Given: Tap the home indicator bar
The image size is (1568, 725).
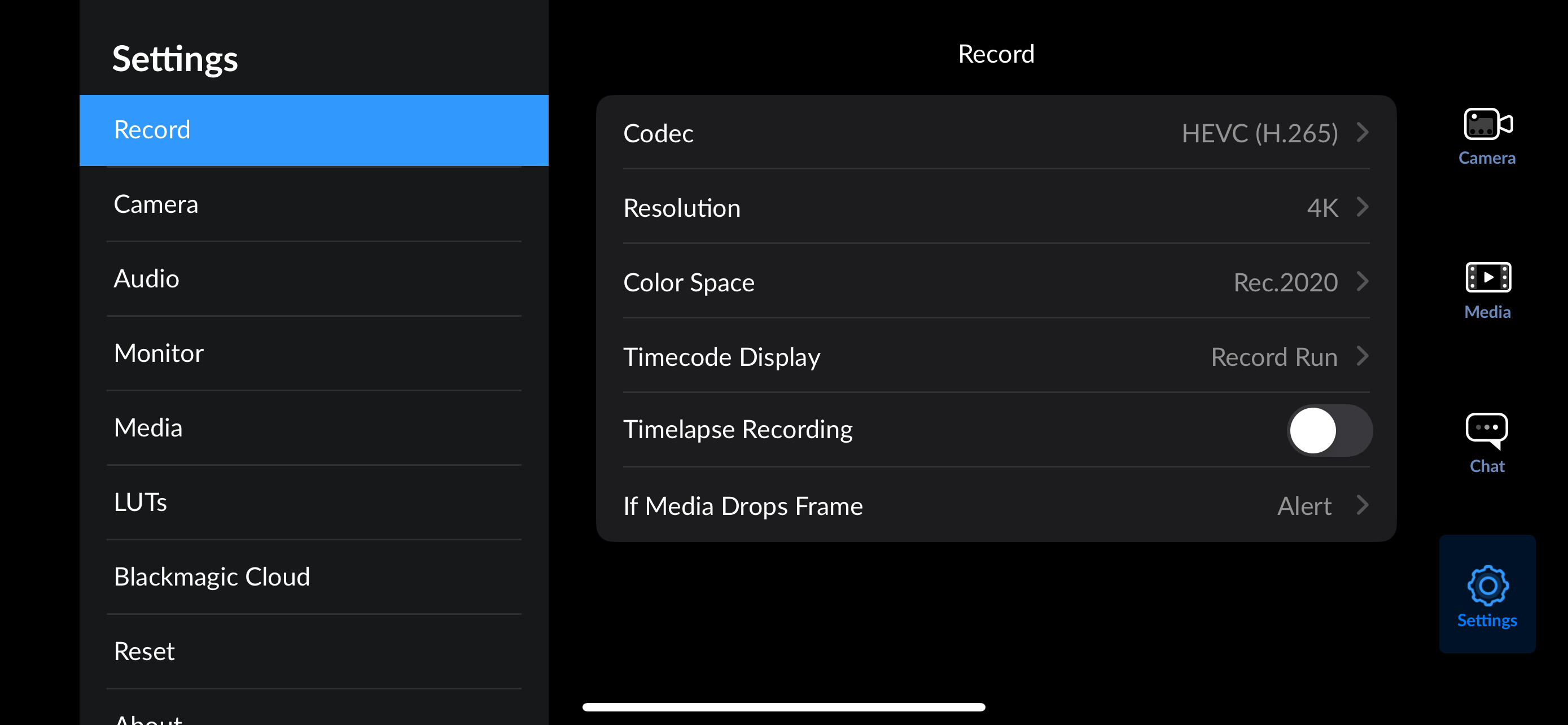Looking at the screenshot, I should pyautogui.click(x=783, y=707).
